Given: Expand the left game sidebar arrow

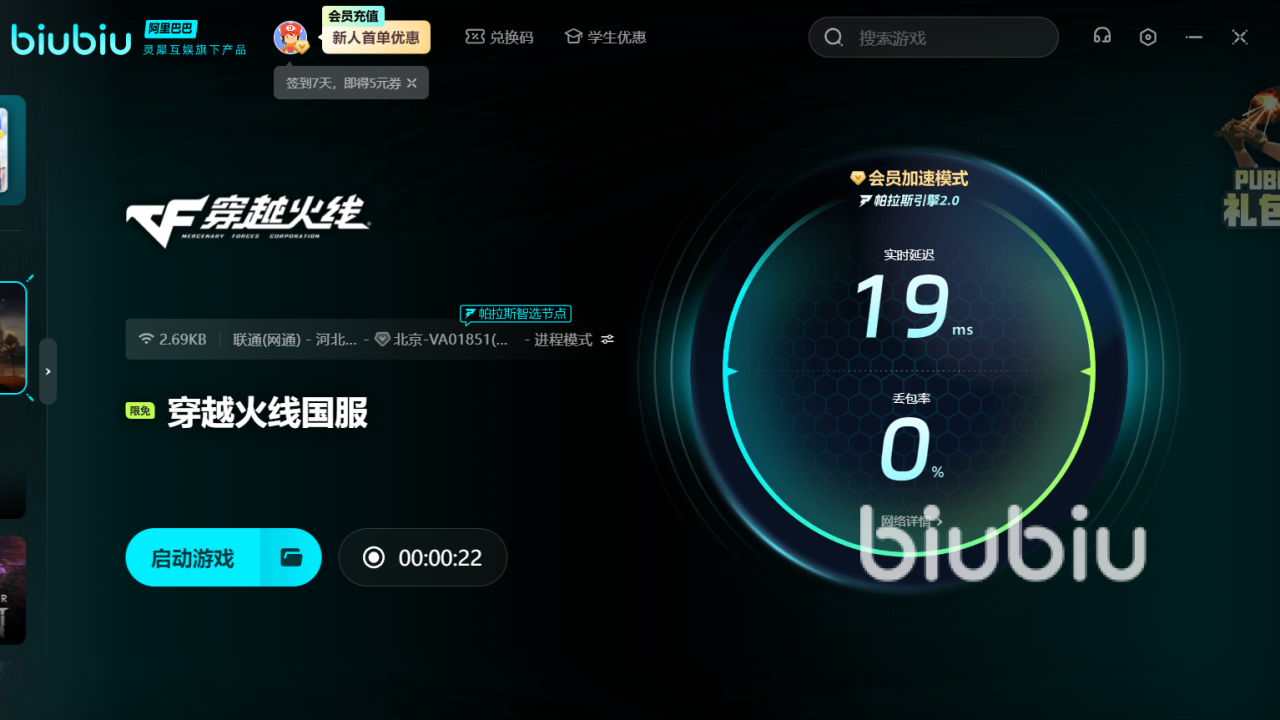Looking at the screenshot, I should point(48,371).
